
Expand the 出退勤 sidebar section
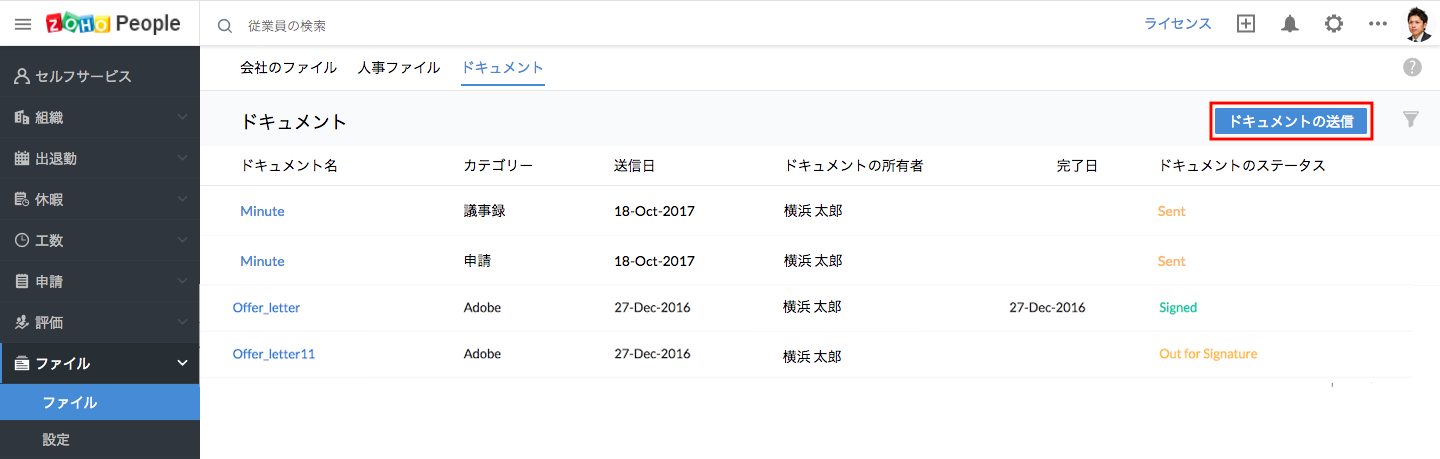point(100,158)
